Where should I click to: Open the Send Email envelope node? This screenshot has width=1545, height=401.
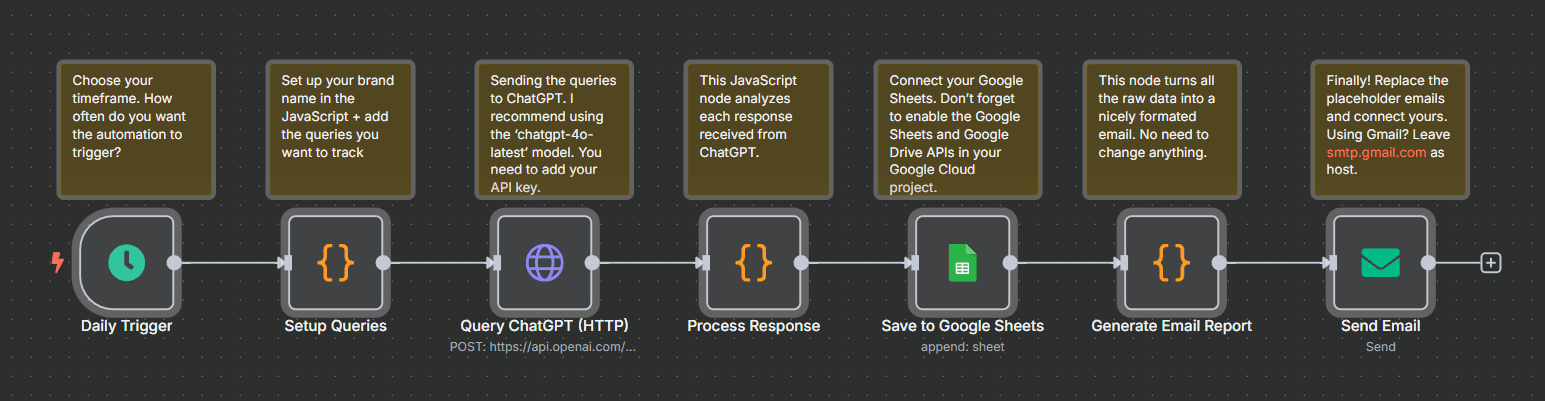point(1381,263)
